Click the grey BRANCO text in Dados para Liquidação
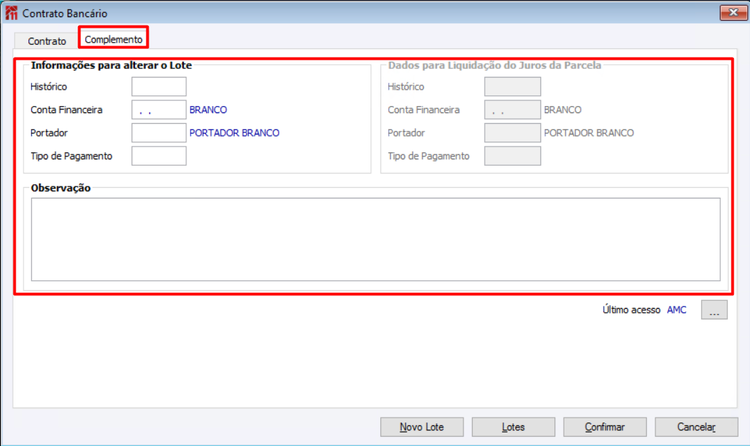Image resolution: width=750 pixels, height=446 pixels. pyautogui.click(x=562, y=110)
